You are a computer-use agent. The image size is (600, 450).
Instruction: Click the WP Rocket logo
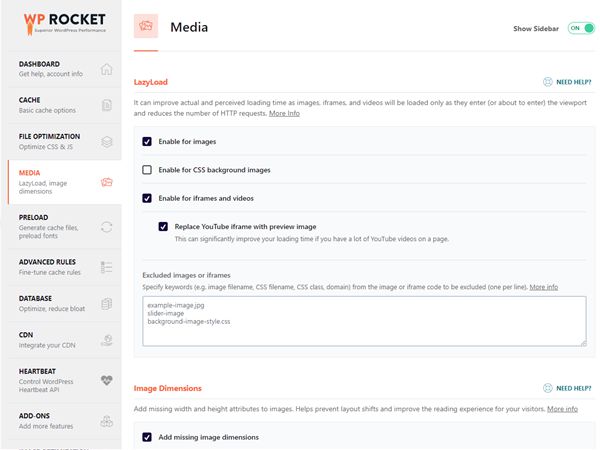(65, 24)
